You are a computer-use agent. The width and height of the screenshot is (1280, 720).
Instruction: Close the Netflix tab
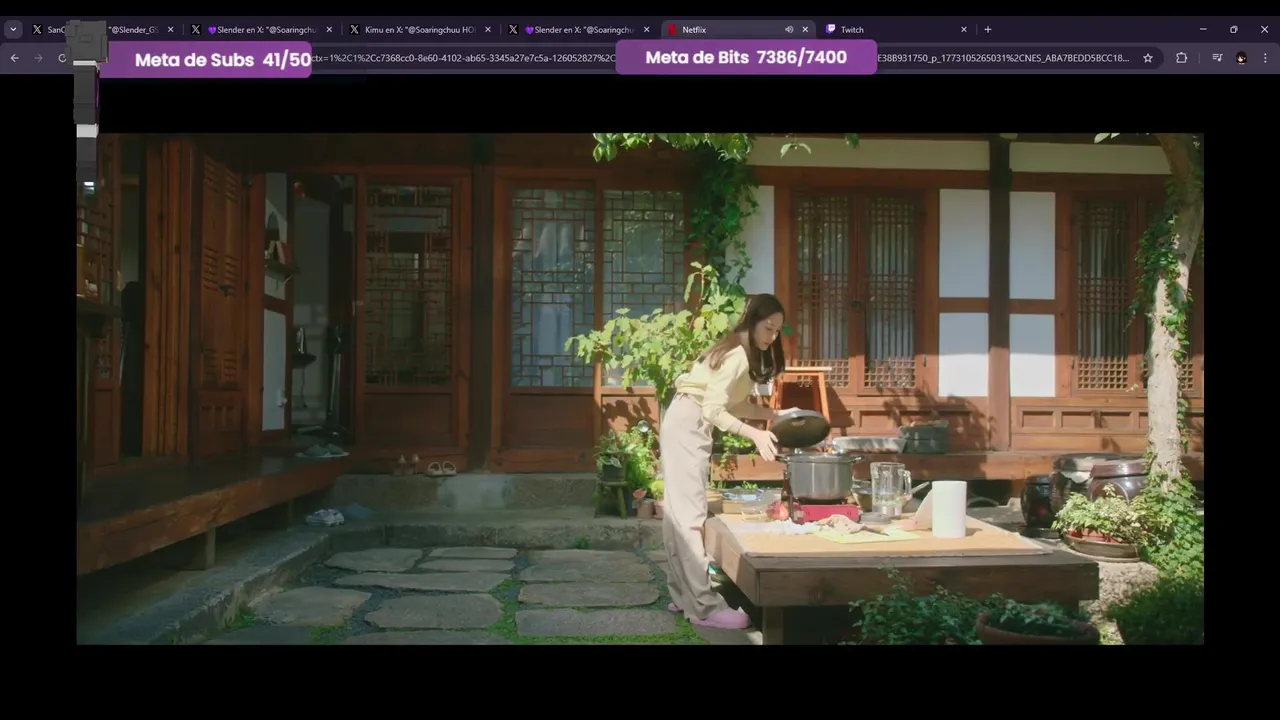[x=805, y=29]
